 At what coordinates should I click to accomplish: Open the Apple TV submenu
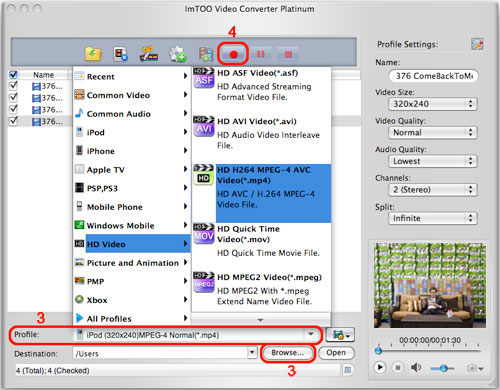[x=132, y=170]
